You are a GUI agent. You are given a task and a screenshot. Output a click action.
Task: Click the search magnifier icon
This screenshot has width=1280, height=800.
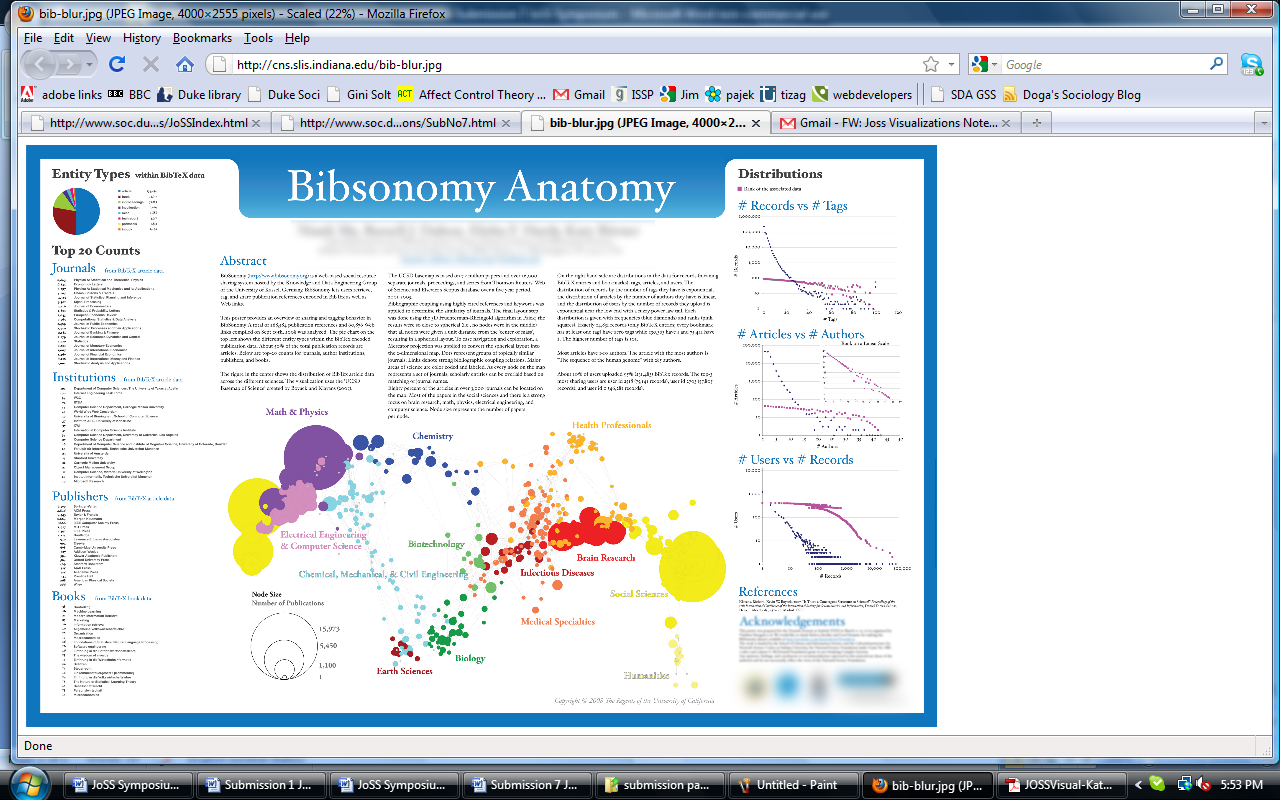[1217, 64]
